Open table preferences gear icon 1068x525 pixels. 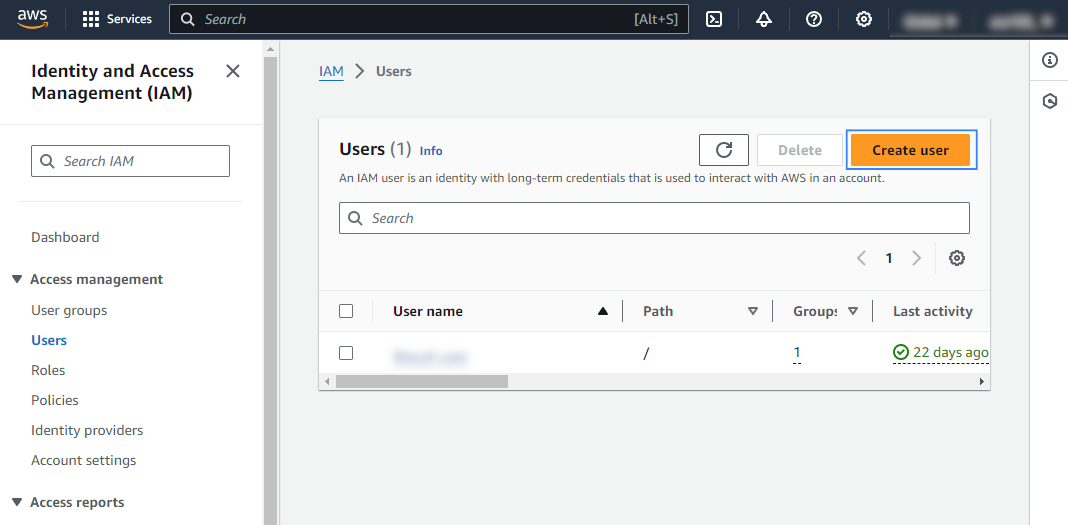(x=957, y=258)
